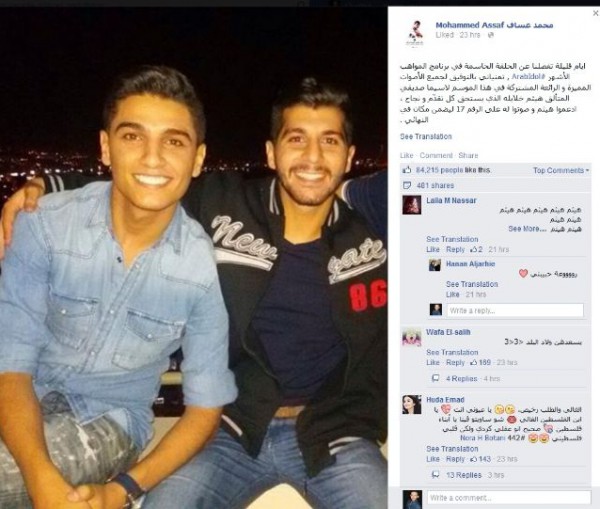Open Mohammed Assaf page profile picture

[415, 33]
